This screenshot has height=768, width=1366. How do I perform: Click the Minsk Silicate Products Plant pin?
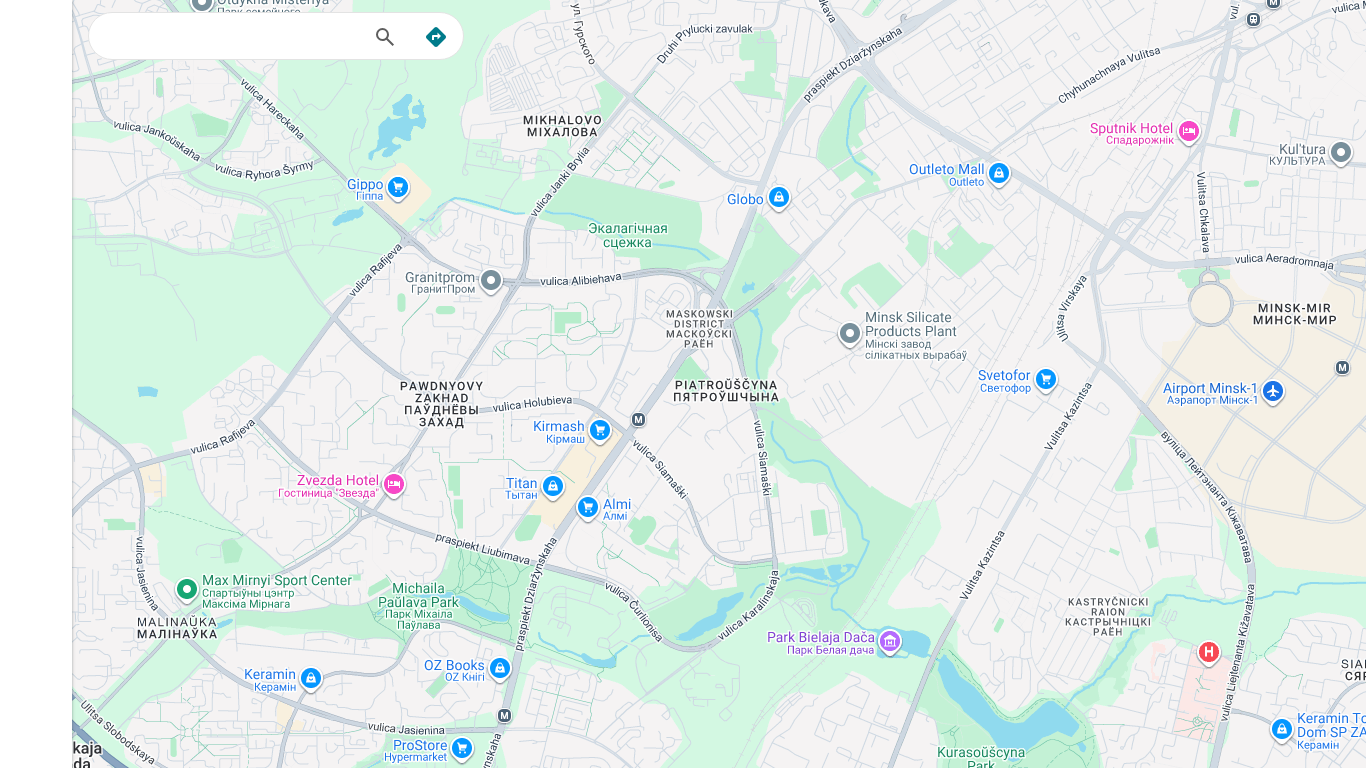pos(850,333)
